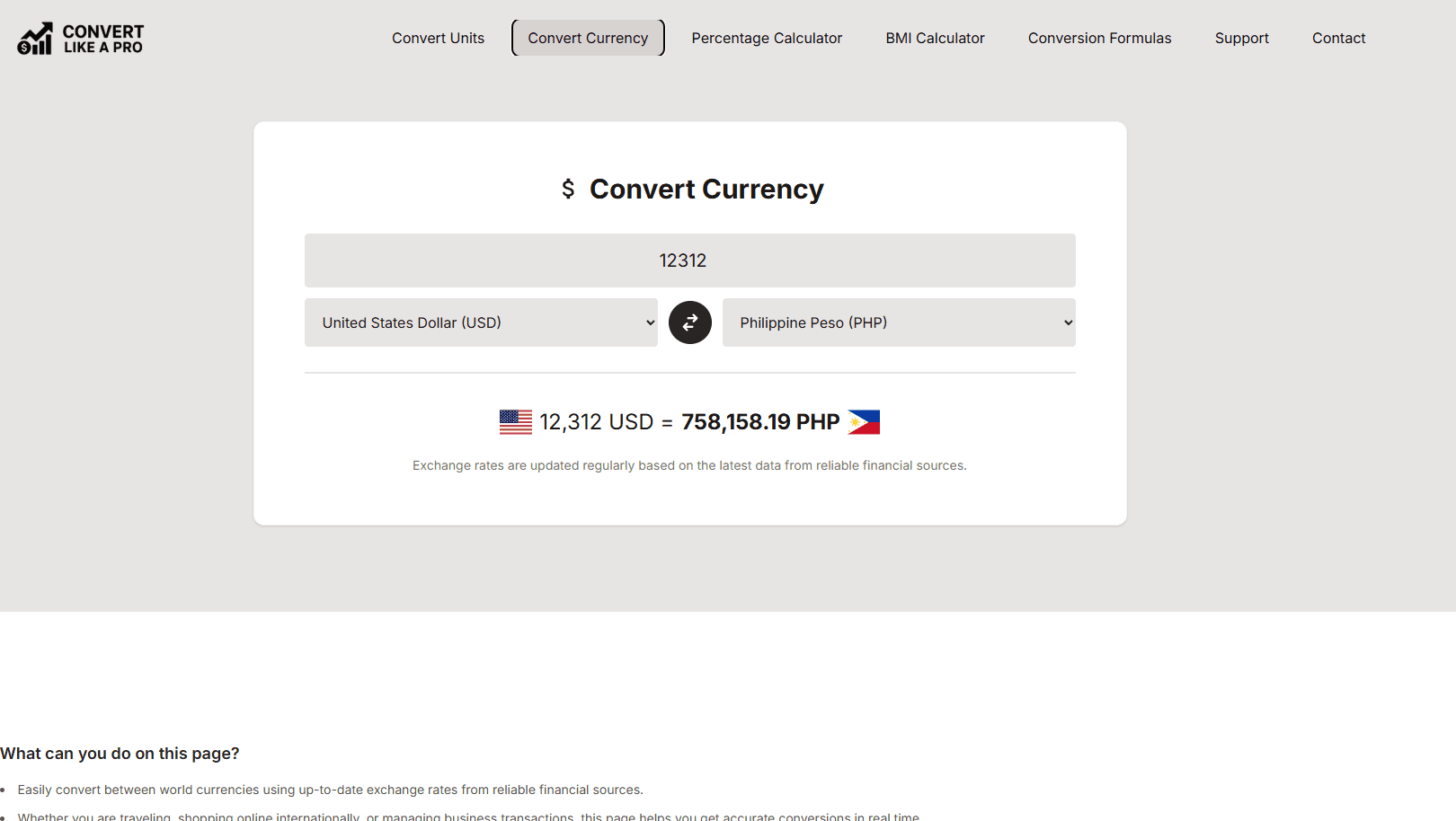Open the Support page
This screenshot has height=821, width=1456.
[x=1241, y=38]
